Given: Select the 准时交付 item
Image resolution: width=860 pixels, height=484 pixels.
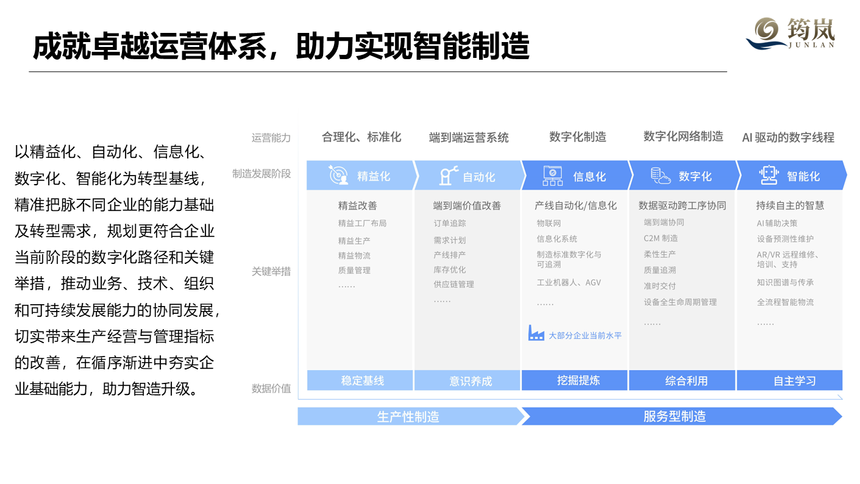Looking at the screenshot, I should [x=660, y=286].
